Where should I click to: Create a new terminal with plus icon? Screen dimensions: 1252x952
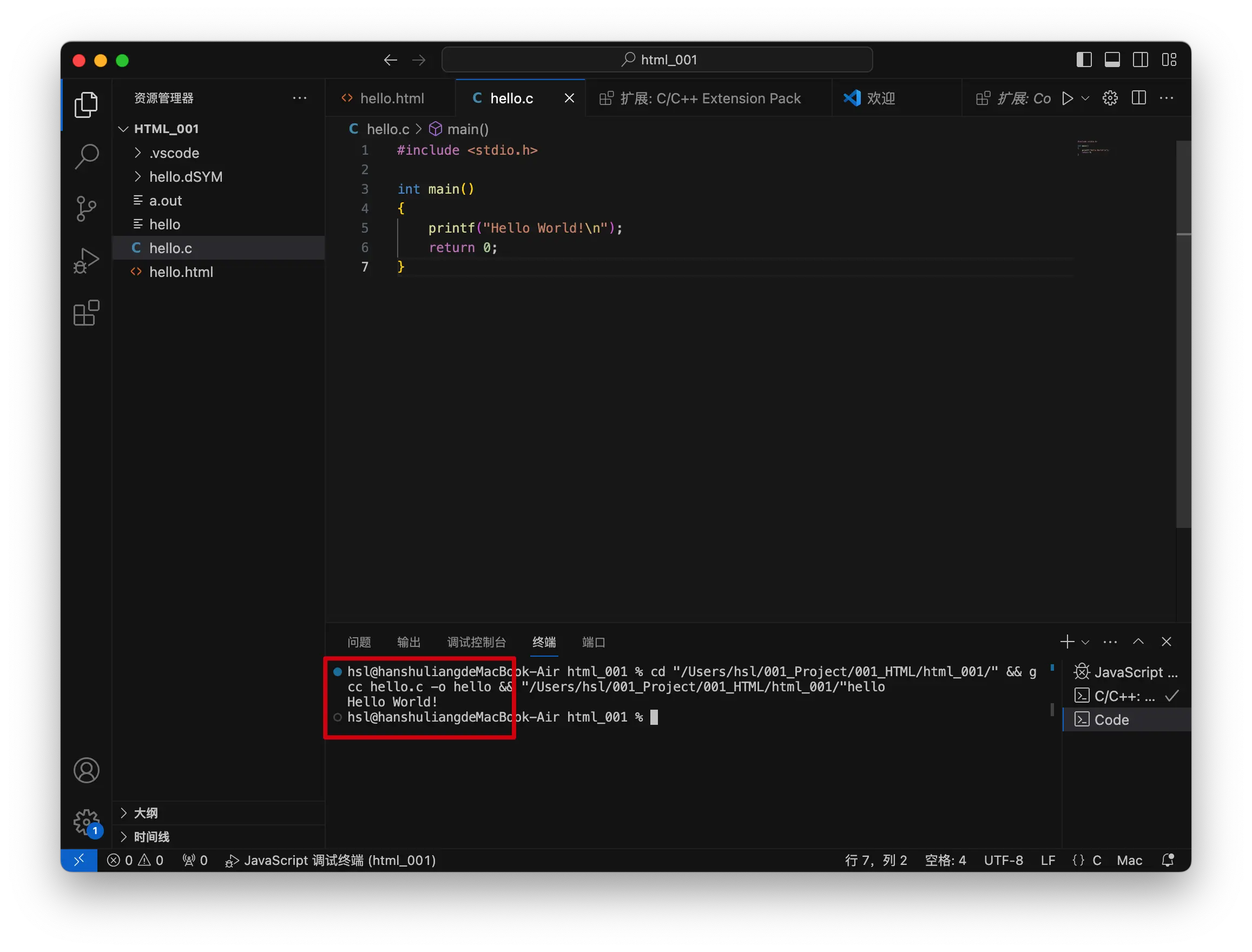[1068, 643]
